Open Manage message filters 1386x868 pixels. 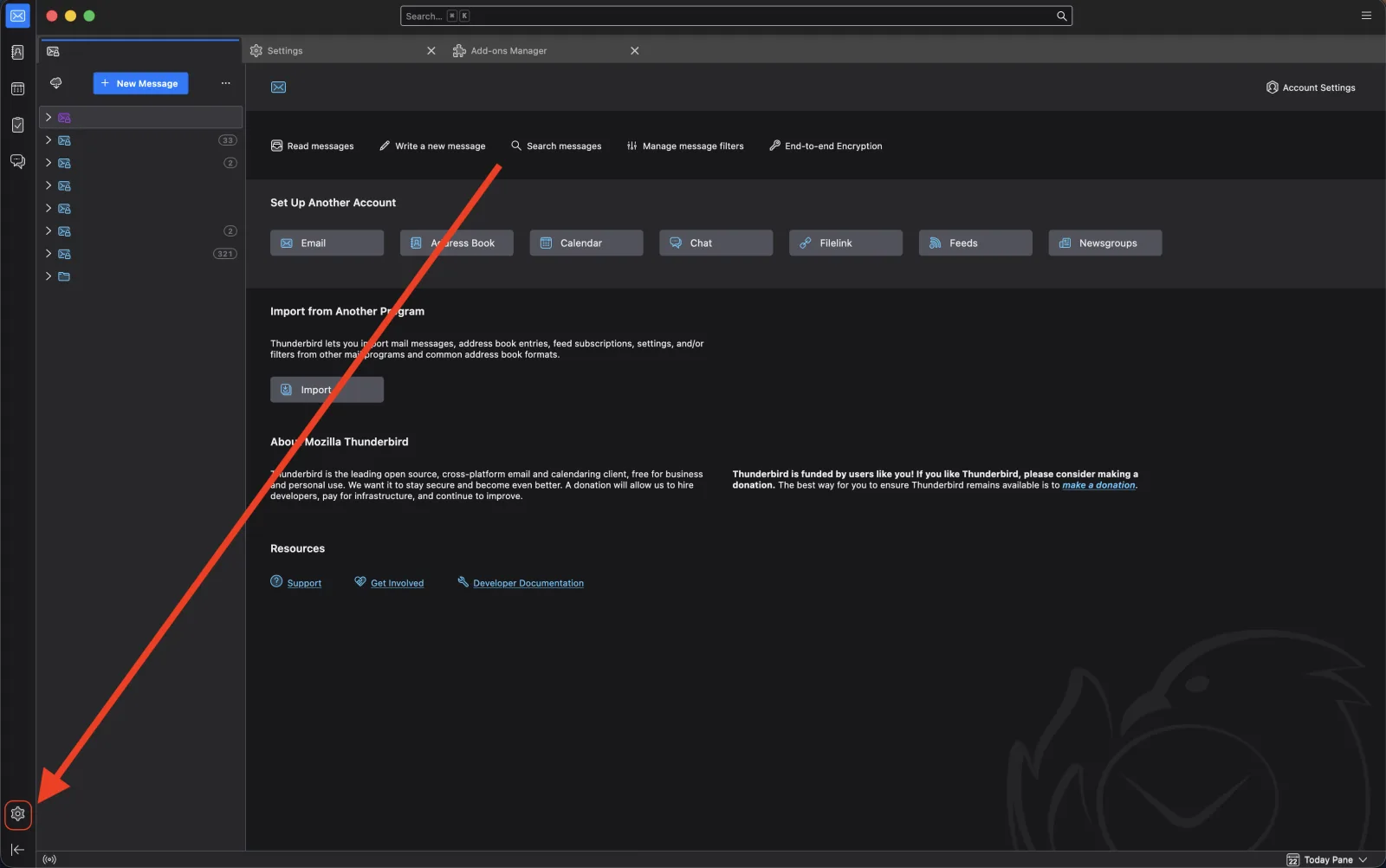pos(685,146)
